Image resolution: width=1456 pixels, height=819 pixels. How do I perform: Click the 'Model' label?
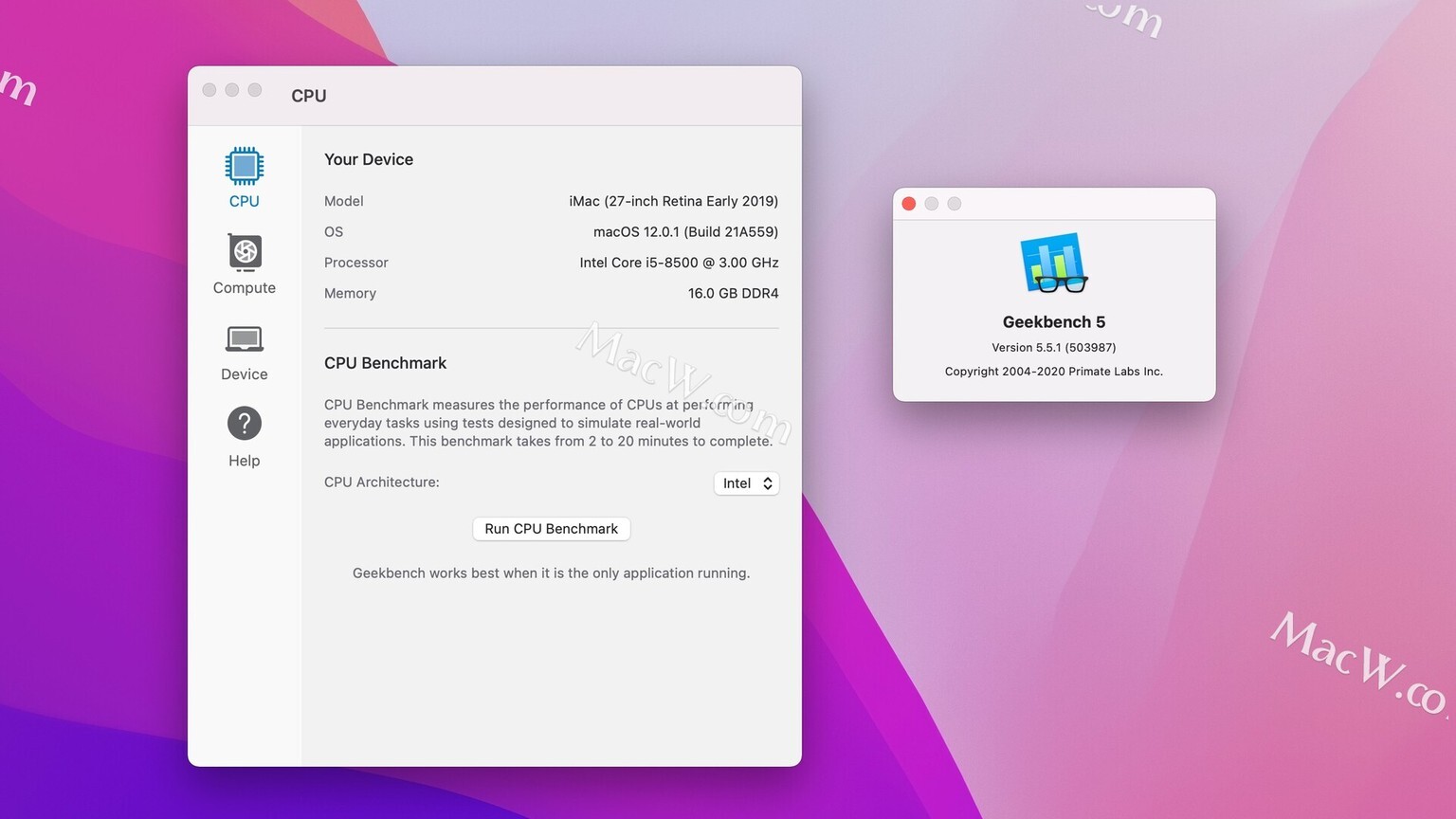coord(344,201)
